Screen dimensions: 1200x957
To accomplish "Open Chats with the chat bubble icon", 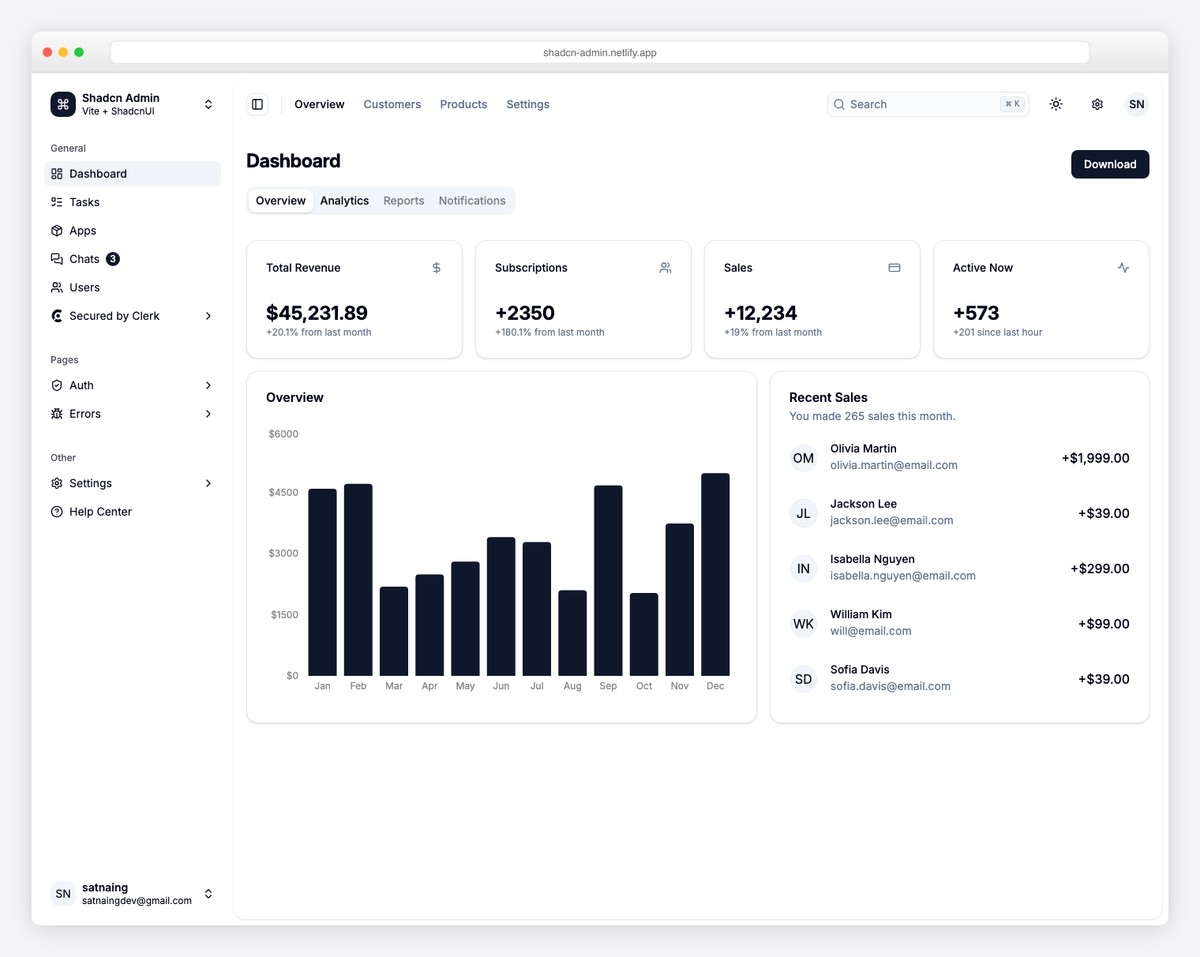I will (57, 259).
